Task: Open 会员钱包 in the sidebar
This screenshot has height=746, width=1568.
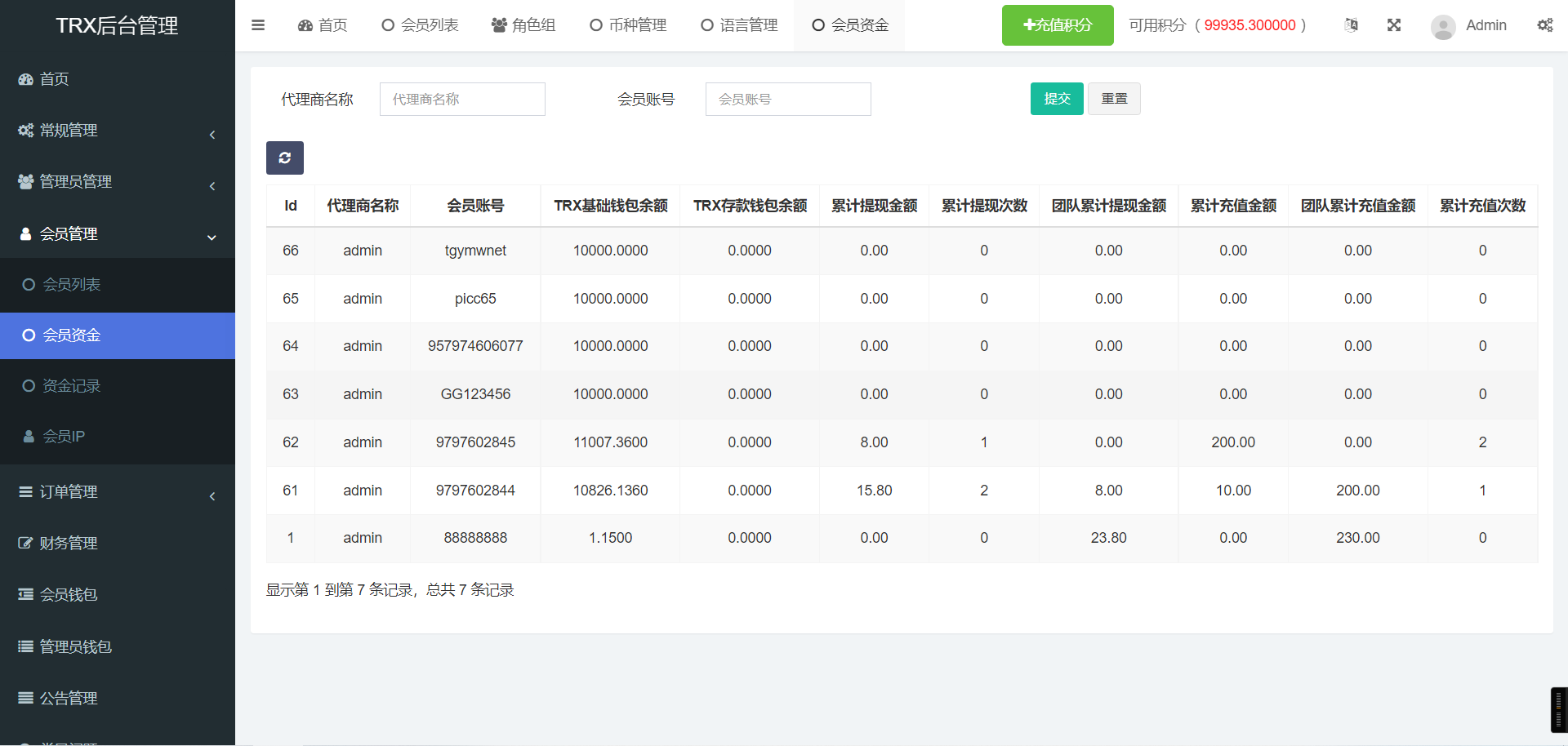Action: [69, 595]
